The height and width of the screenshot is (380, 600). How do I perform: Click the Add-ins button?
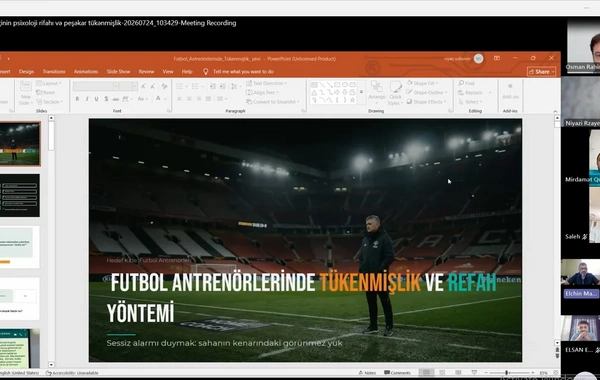(x=510, y=92)
